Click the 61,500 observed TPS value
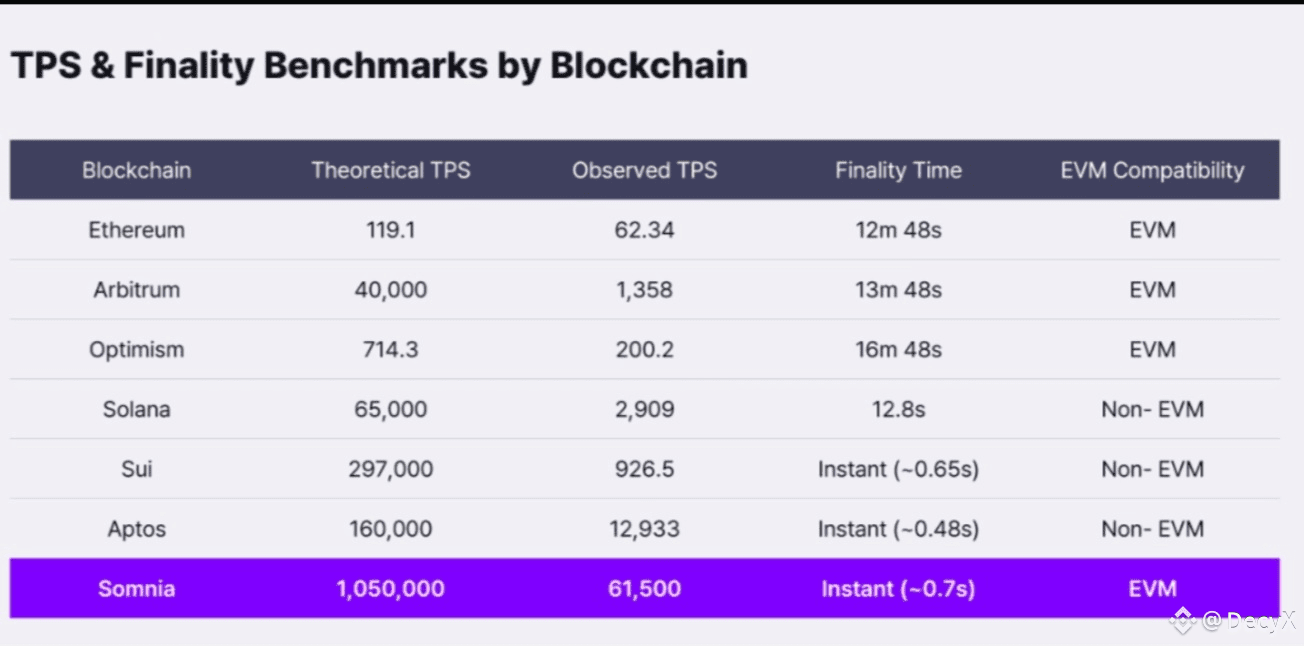Screen dimensions: 1304x646 (644, 589)
